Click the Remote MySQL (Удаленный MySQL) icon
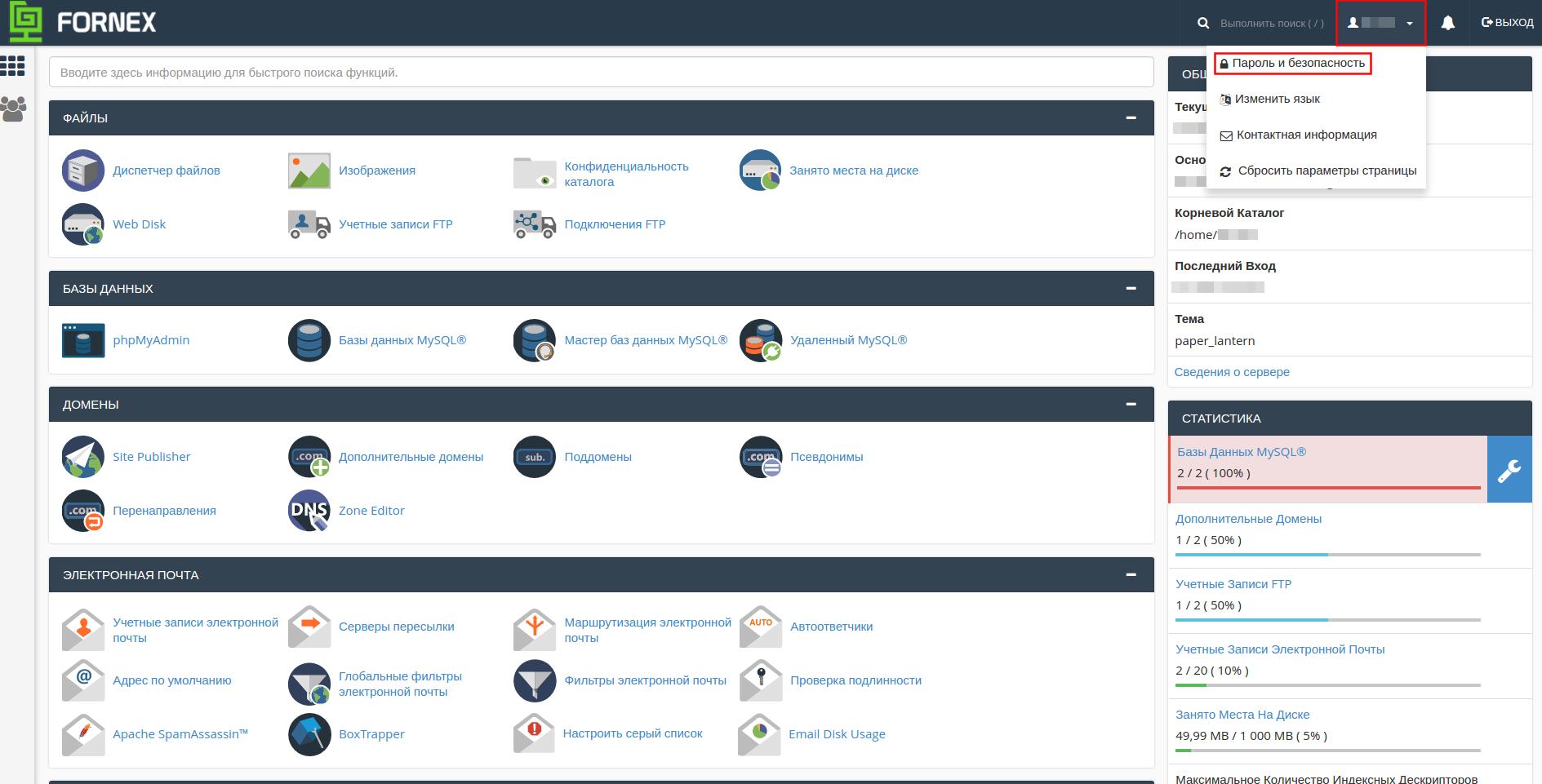1542x784 pixels. (x=761, y=340)
